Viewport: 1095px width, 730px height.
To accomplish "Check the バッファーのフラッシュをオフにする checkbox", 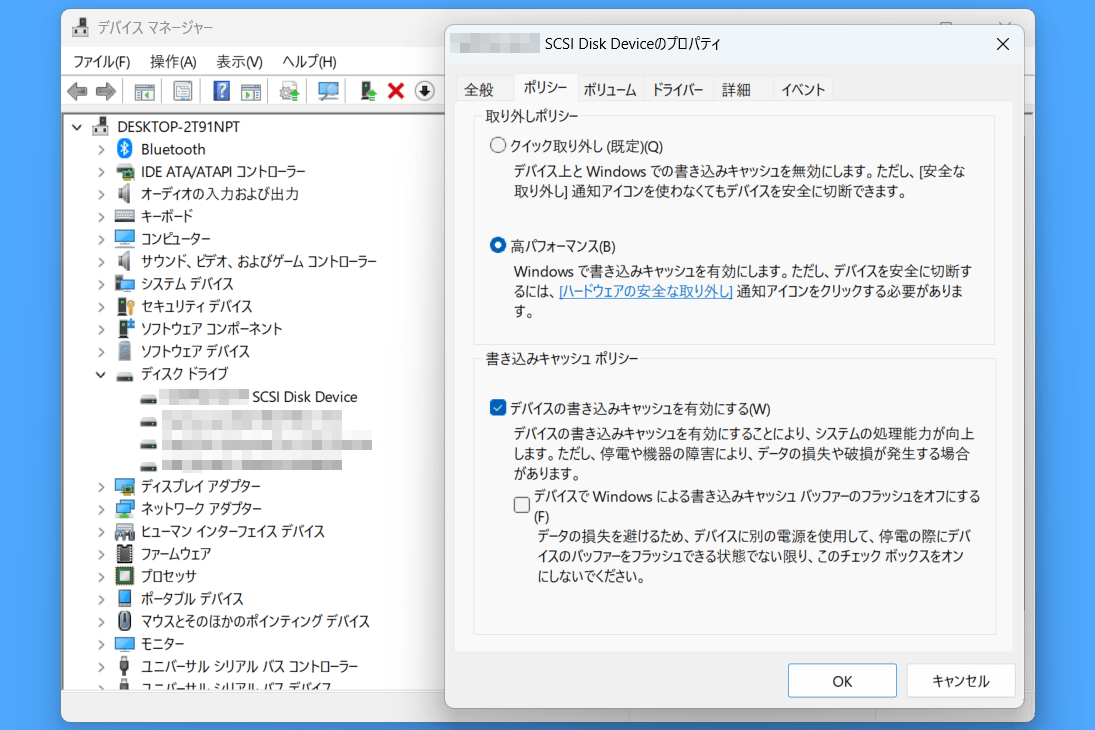I will 522,504.
